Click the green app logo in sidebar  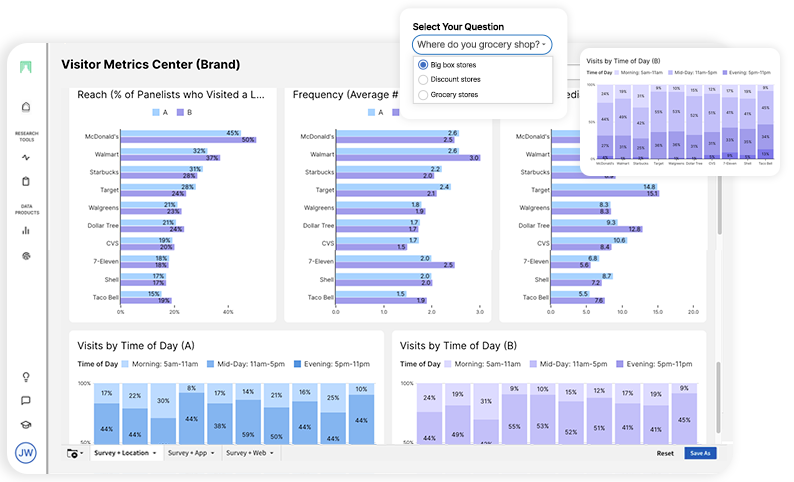coord(26,67)
